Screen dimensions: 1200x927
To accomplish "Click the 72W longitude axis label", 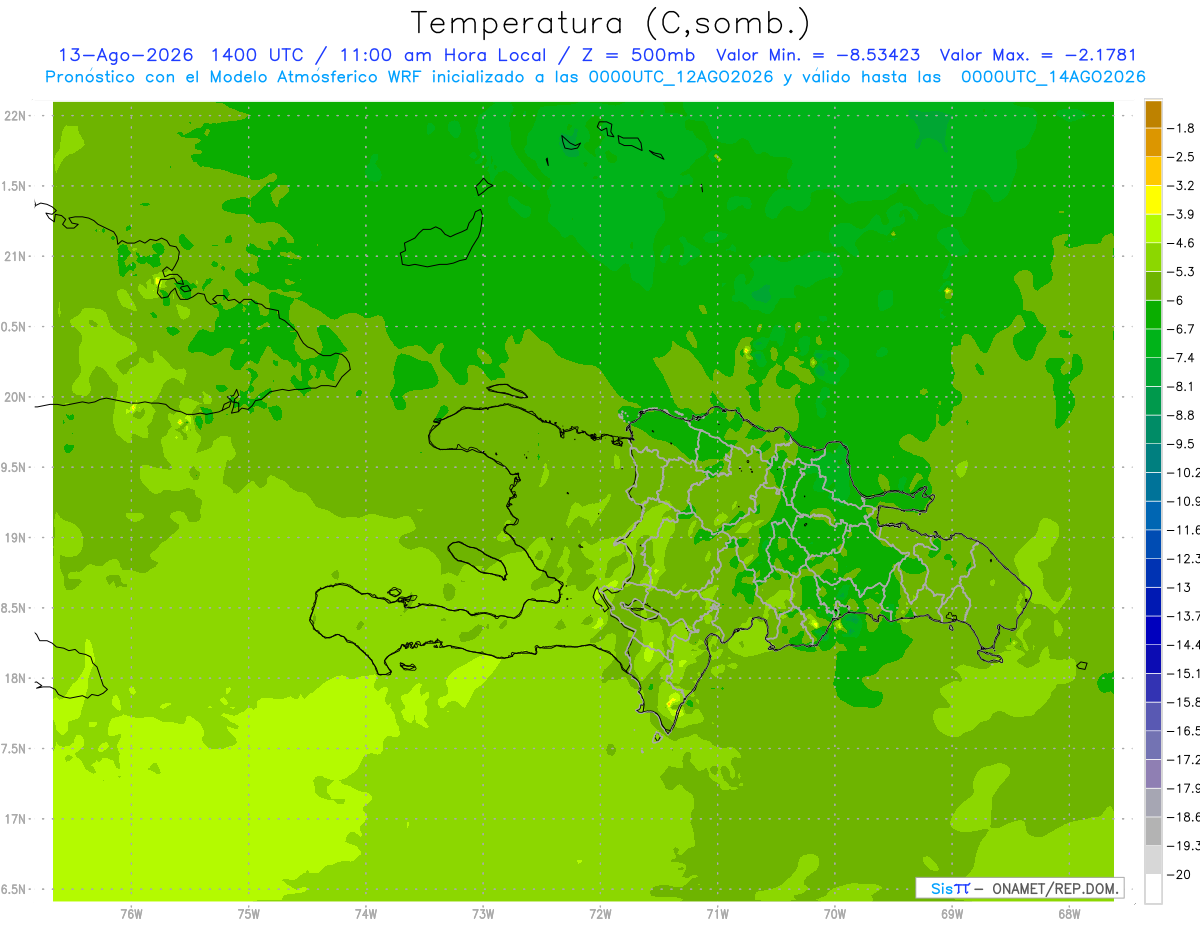I will click(x=600, y=914).
